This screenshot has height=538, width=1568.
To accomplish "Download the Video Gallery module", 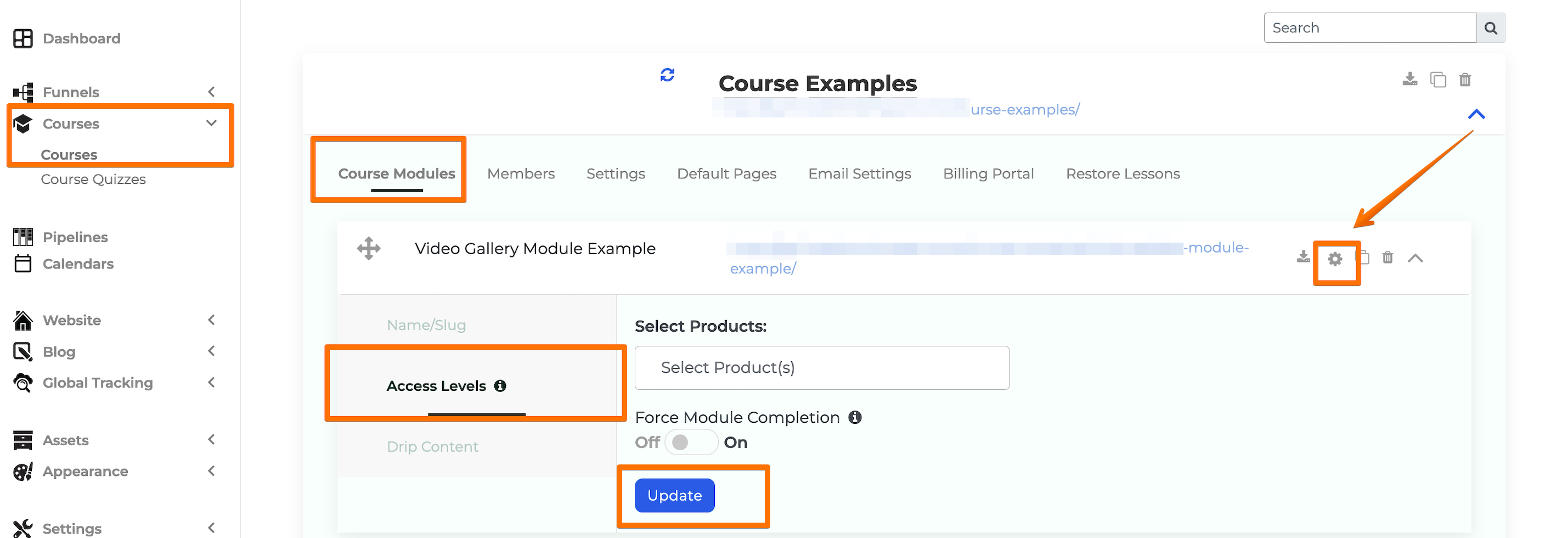I will 1303,257.
